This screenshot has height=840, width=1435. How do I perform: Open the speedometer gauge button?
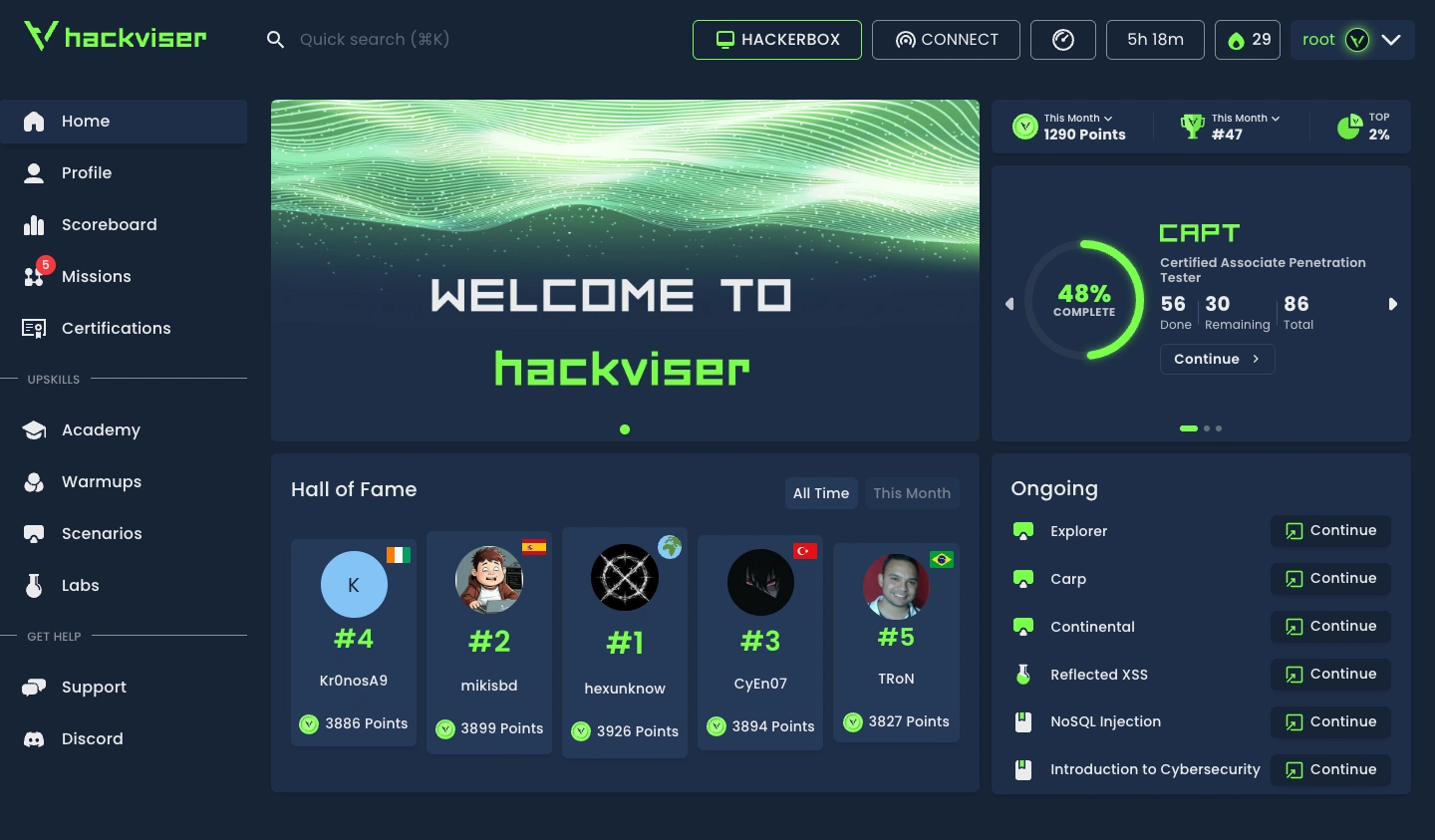click(1063, 40)
